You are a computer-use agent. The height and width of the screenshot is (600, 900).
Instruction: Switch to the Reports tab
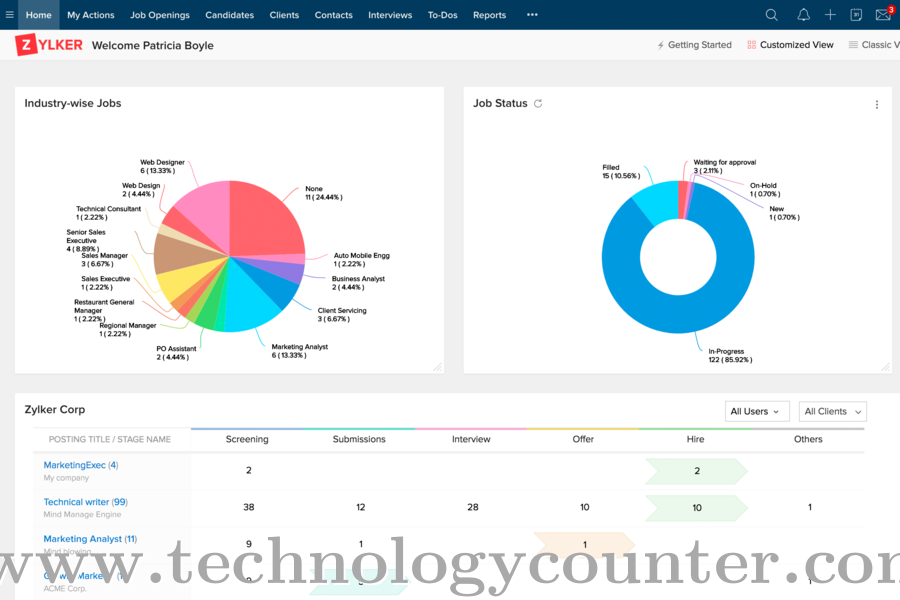[x=490, y=15]
